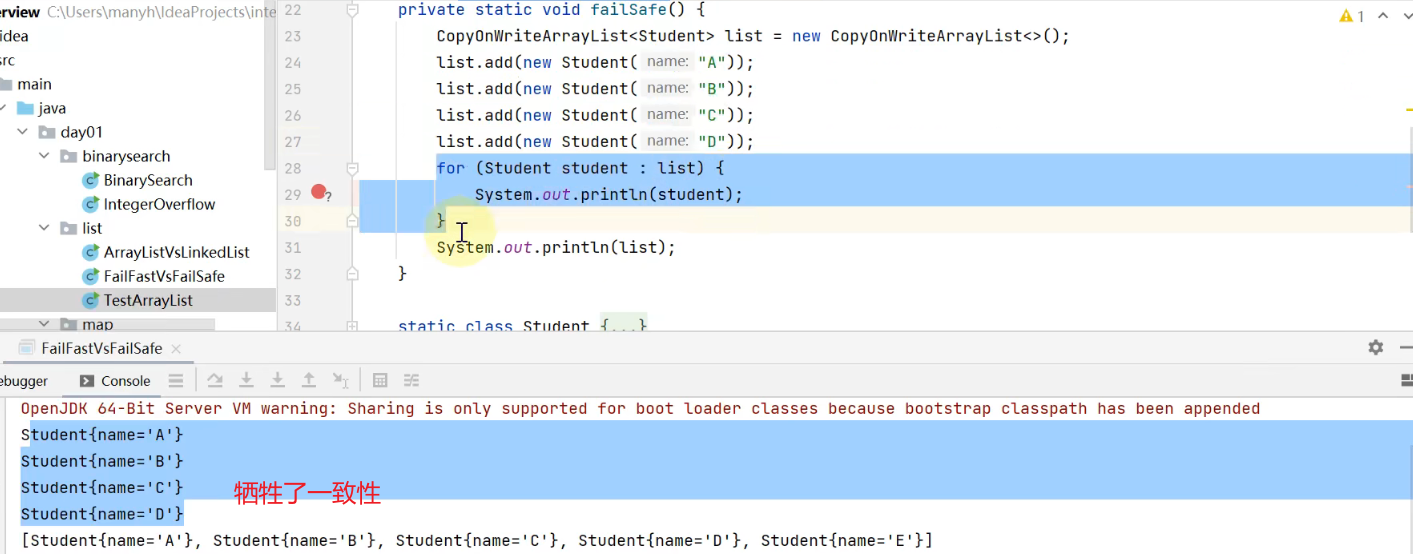Click the IntegerOverflow class icon
Viewport: 1413px width, 554px height.
(x=92, y=204)
